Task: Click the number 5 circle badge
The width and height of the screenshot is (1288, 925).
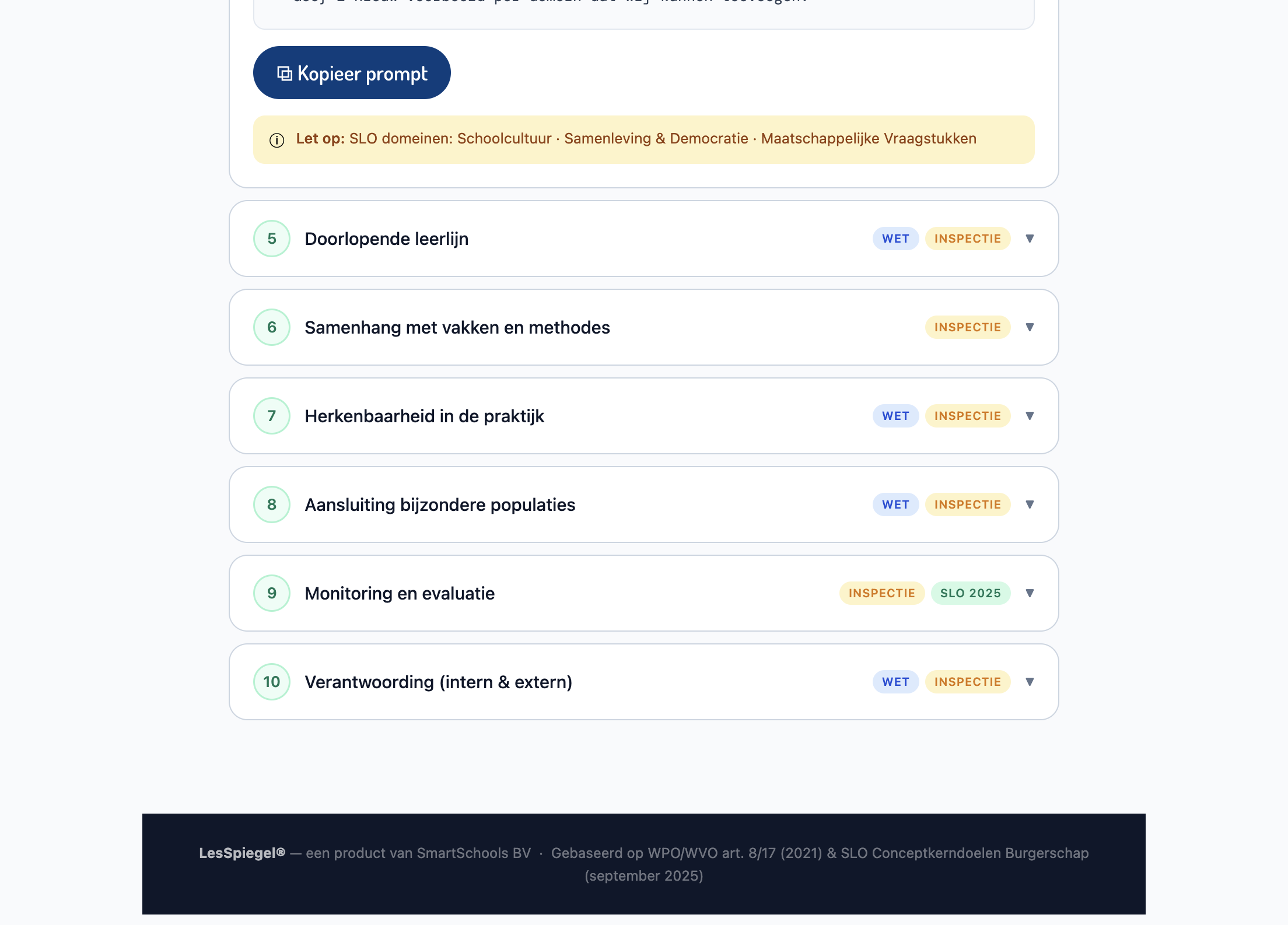Action: click(x=272, y=239)
